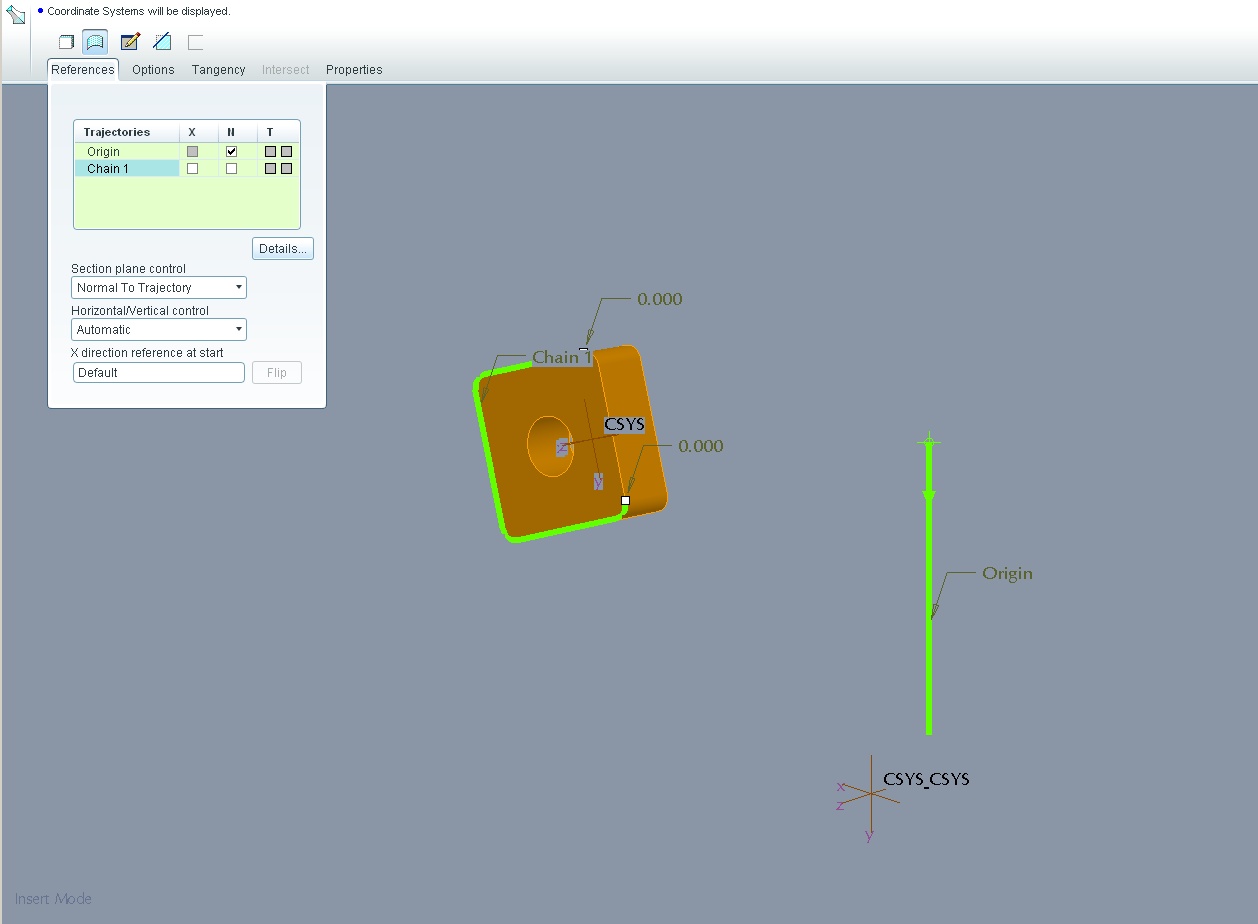The width and height of the screenshot is (1258, 924).
Task: Toggle first T checkbox for Chain 1
Action: tap(270, 169)
